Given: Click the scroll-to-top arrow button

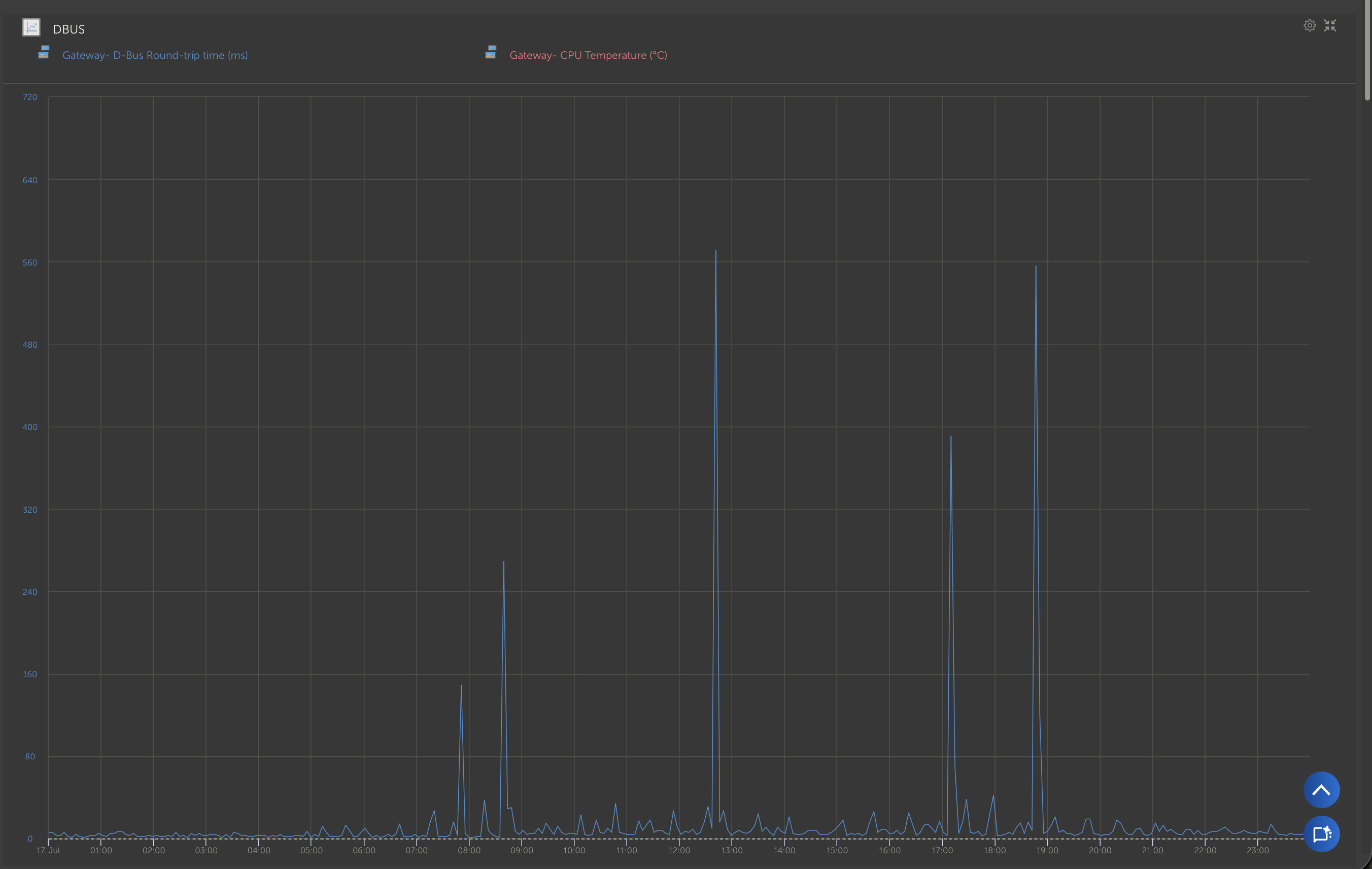Looking at the screenshot, I should (x=1321, y=790).
